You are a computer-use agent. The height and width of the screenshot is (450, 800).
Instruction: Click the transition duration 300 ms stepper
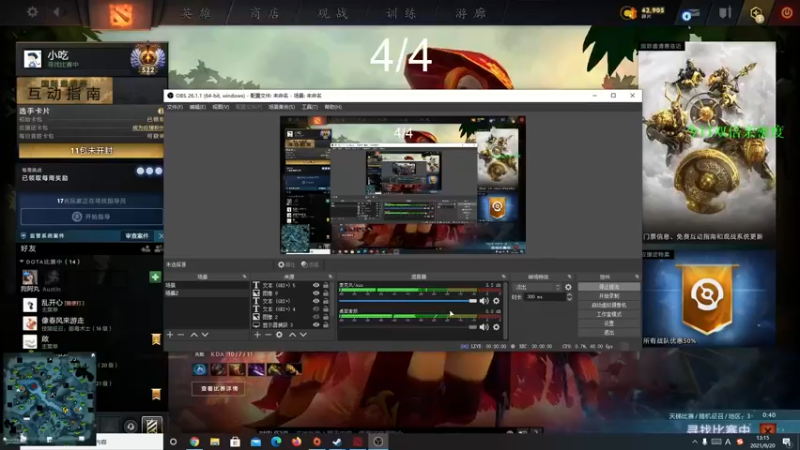pyautogui.click(x=569, y=297)
